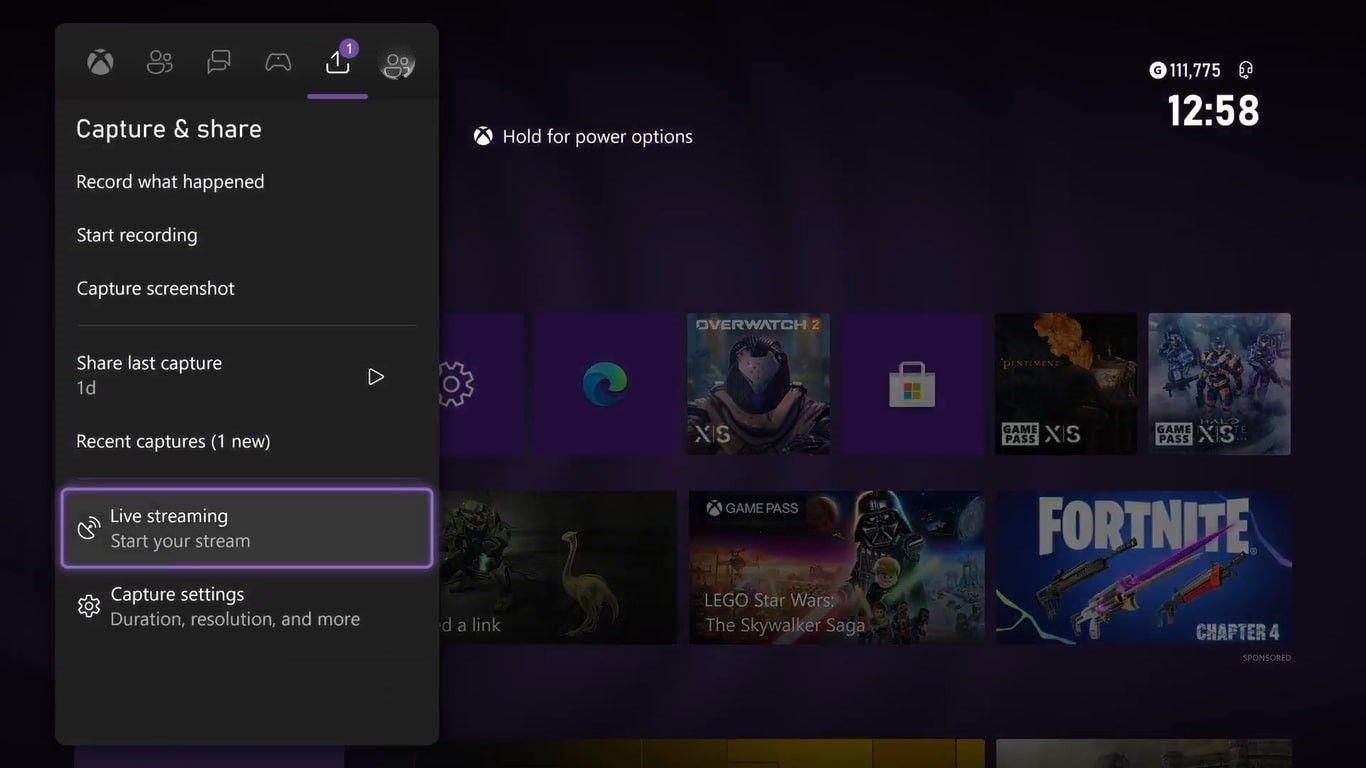The width and height of the screenshot is (1366, 768).
Task: Open the Microsoft Store tile
Action: (x=911, y=383)
